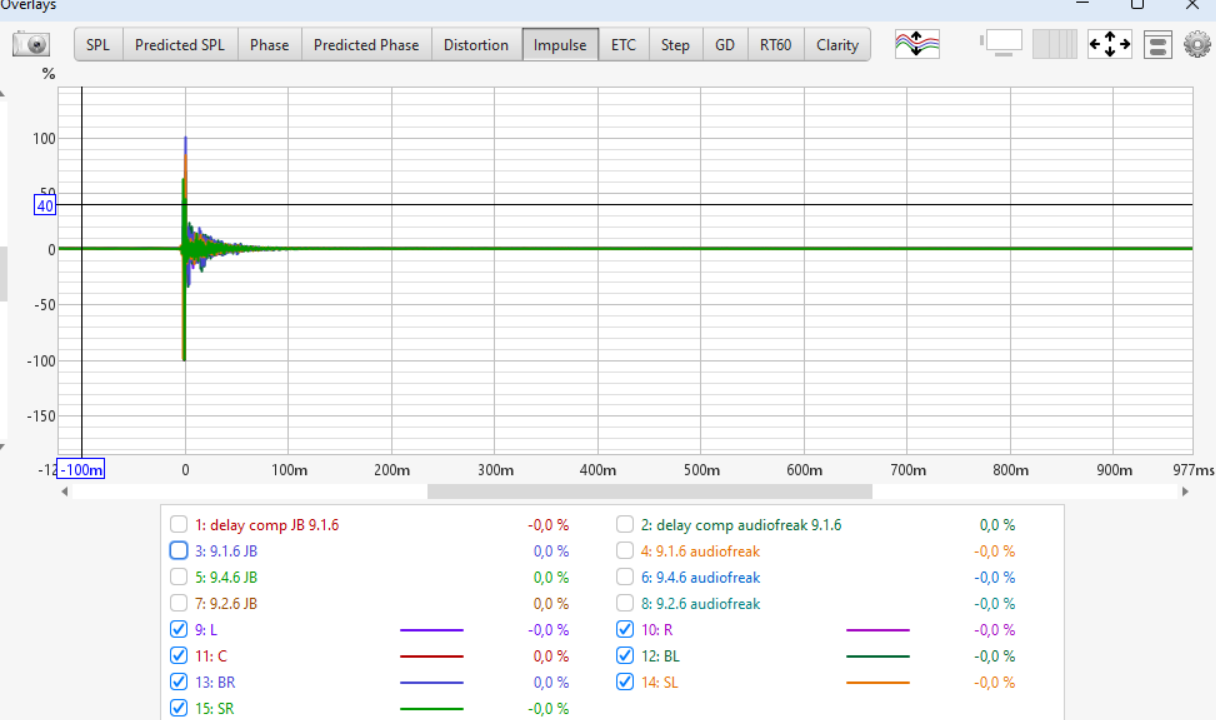The image size is (1216, 720).
Task: Click the horizontal scrollbar right arrow
Action: (1185, 492)
